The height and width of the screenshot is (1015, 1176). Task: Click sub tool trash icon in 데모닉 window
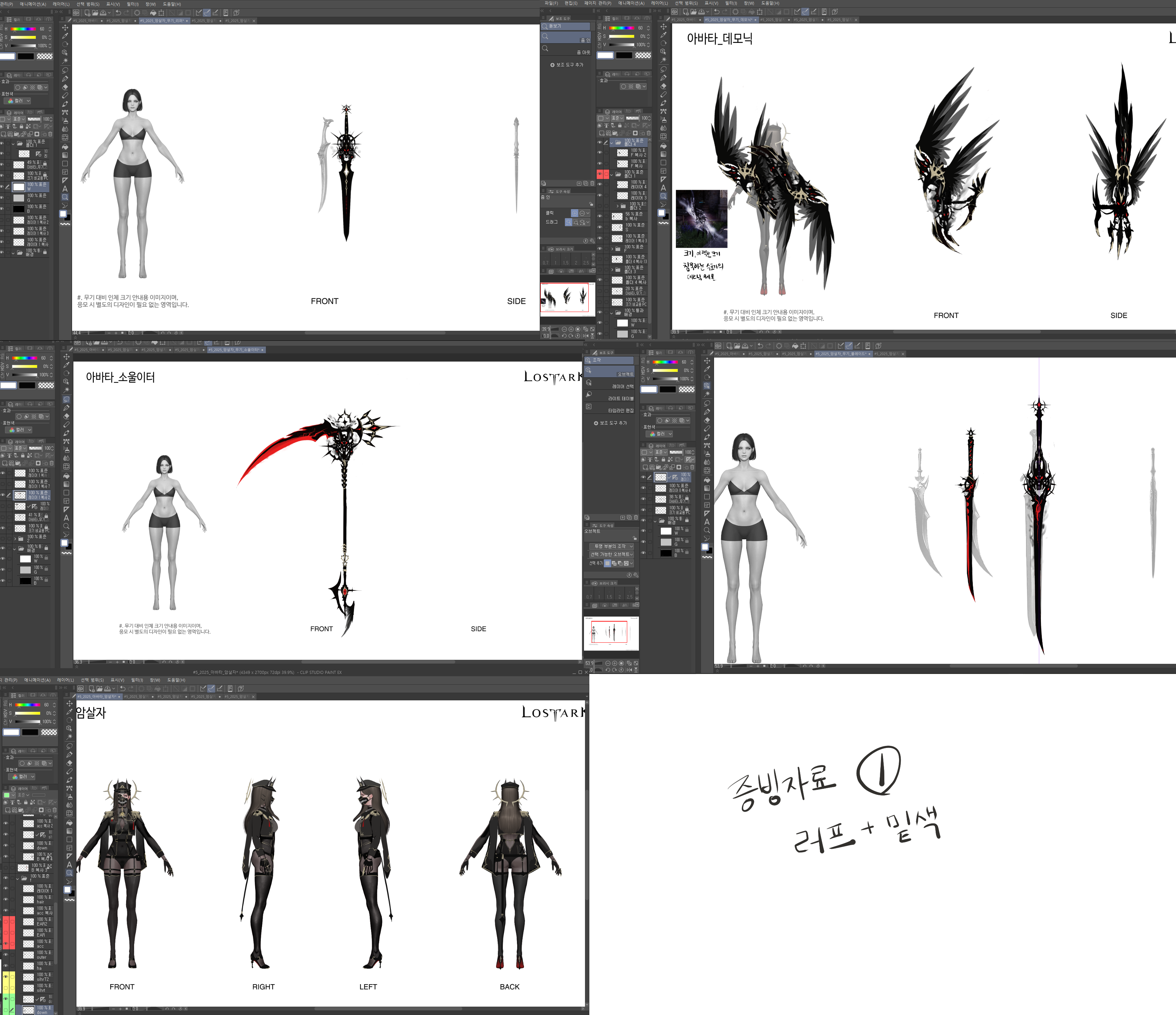tap(592, 183)
